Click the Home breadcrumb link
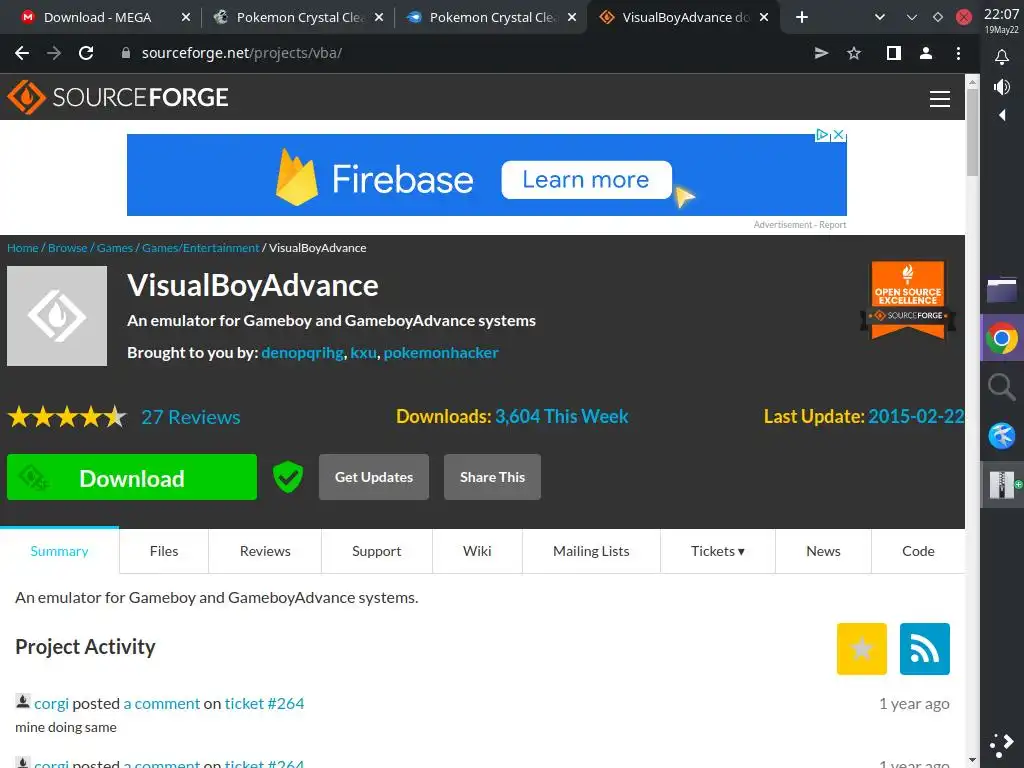 coord(23,248)
